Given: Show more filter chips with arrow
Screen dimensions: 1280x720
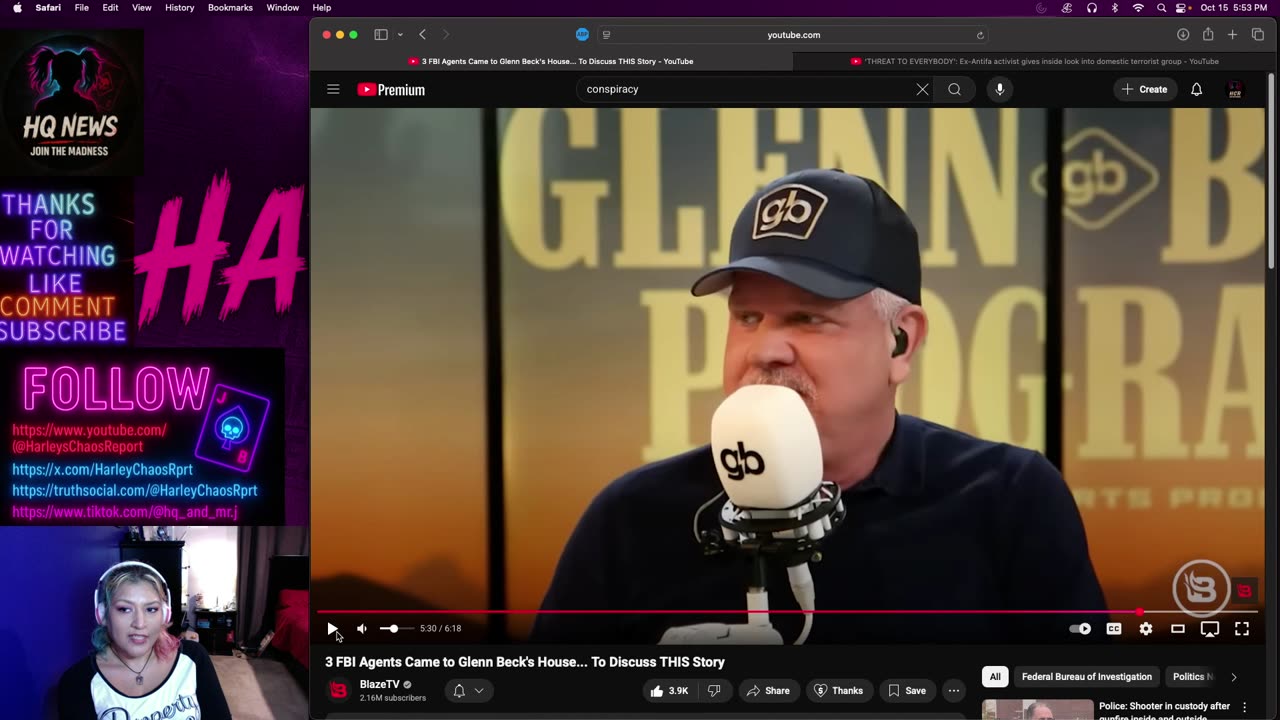Looking at the screenshot, I should pos(1233,677).
